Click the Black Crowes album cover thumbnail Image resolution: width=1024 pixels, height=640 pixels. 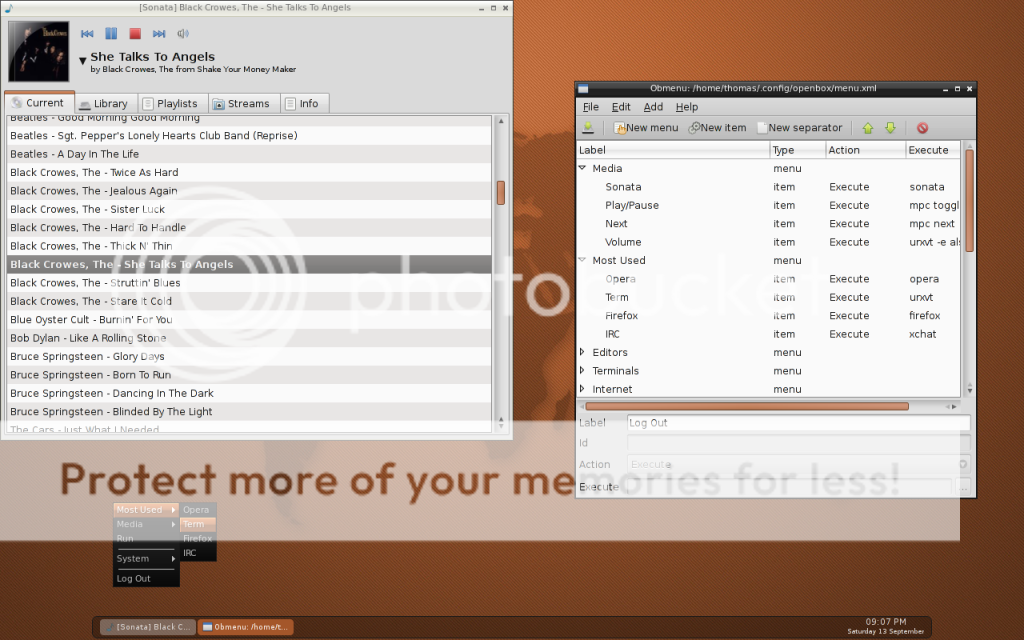click(39, 52)
